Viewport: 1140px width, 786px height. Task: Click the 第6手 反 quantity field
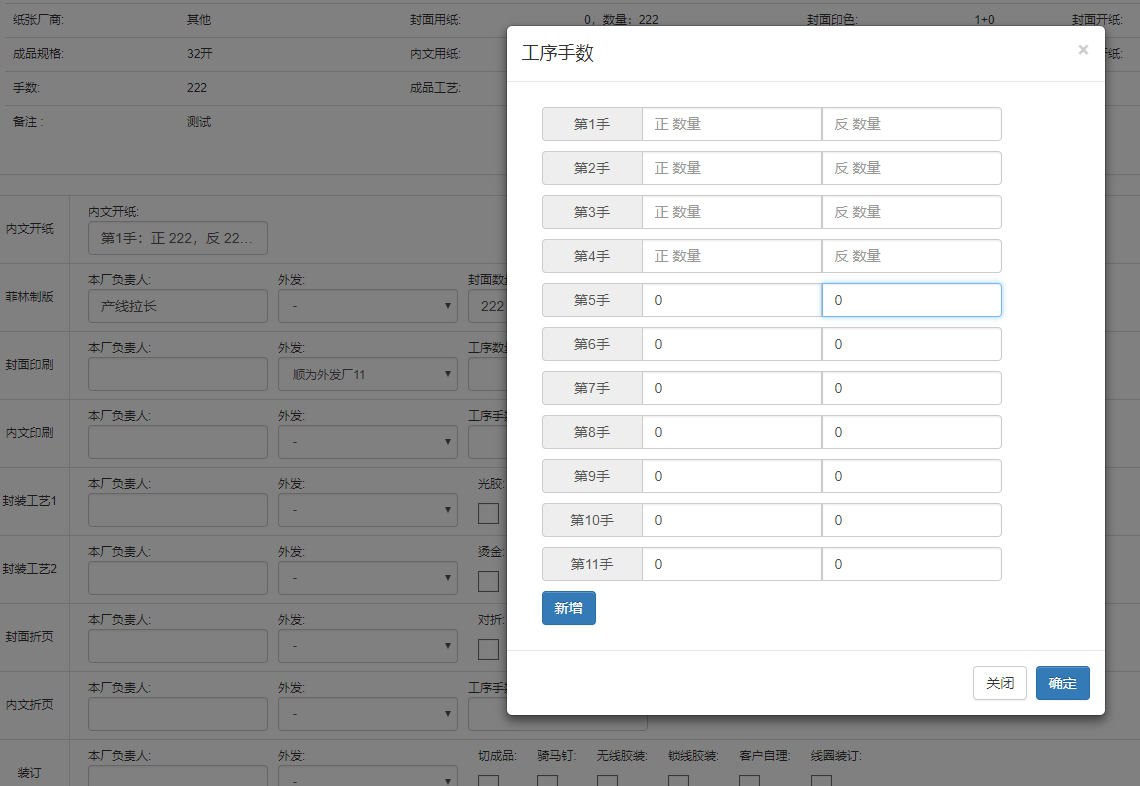pyautogui.click(x=912, y=344)
